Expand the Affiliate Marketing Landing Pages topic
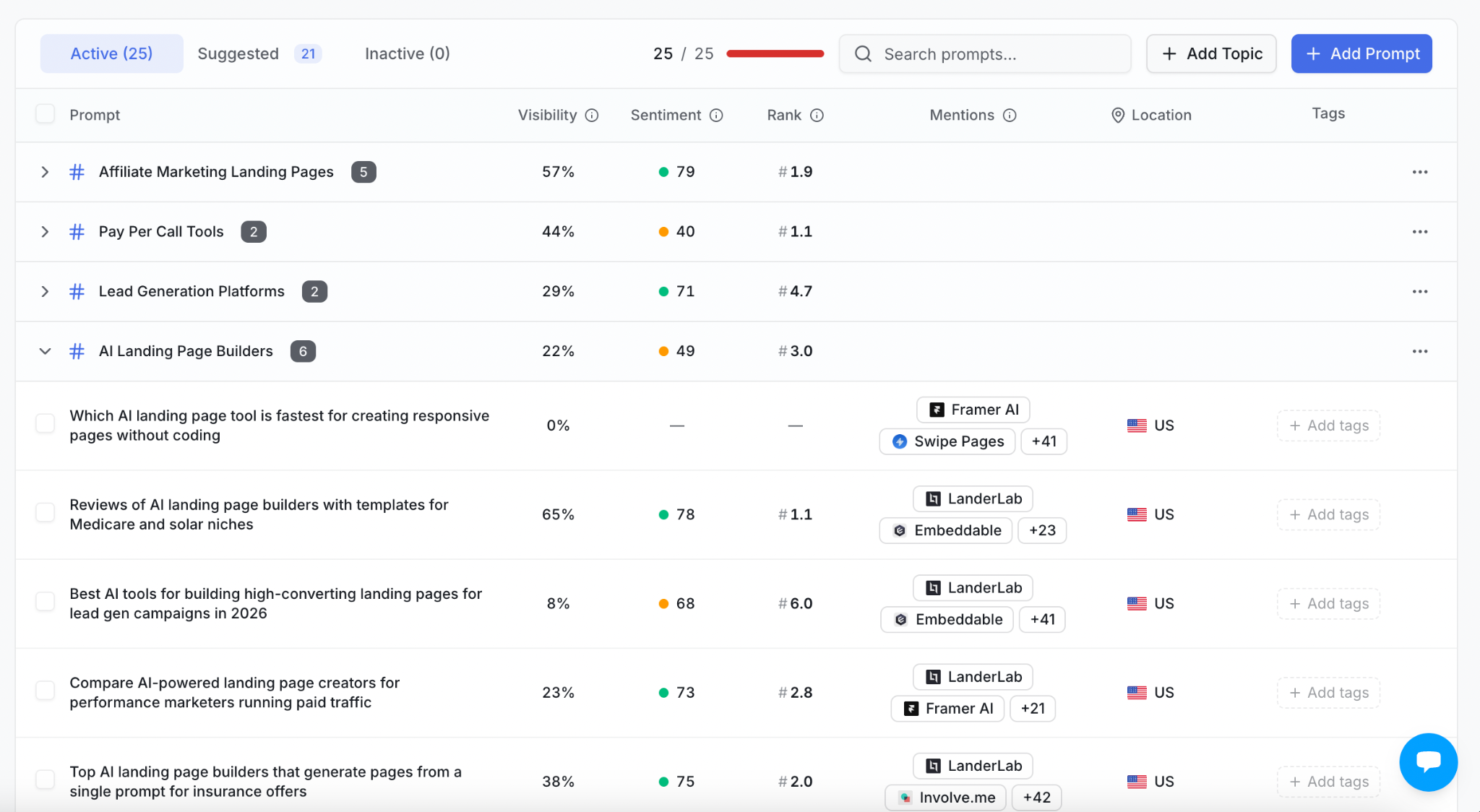1480x812 pixels. 45,172
